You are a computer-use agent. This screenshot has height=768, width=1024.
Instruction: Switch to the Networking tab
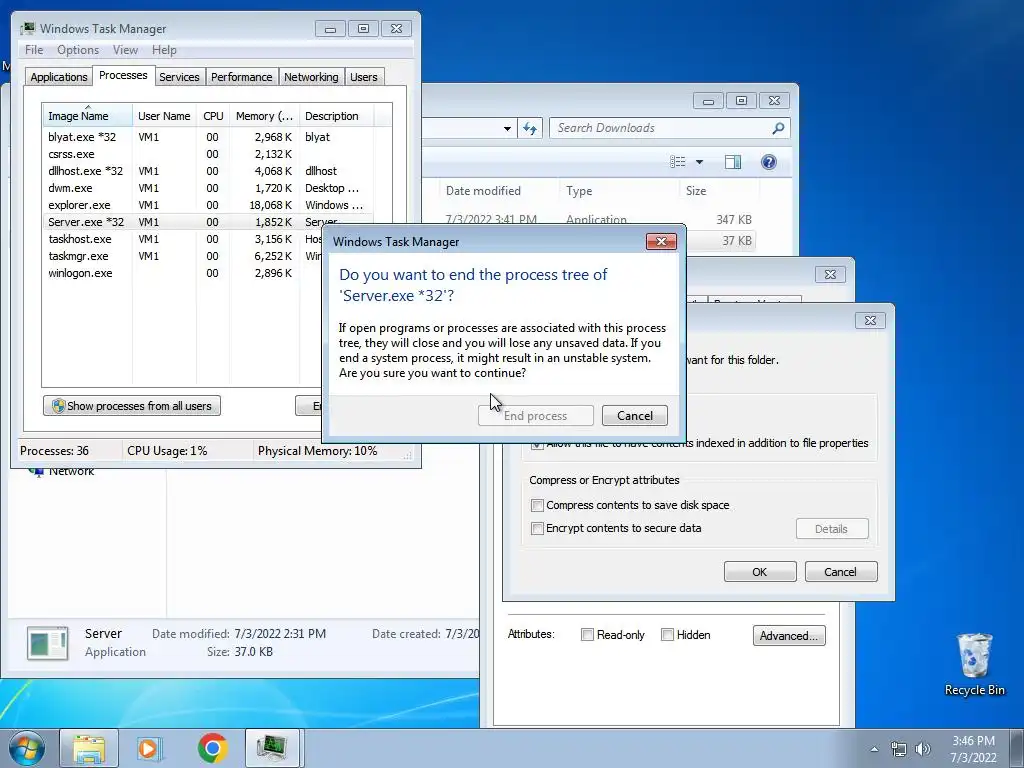(x=311, y=77)
